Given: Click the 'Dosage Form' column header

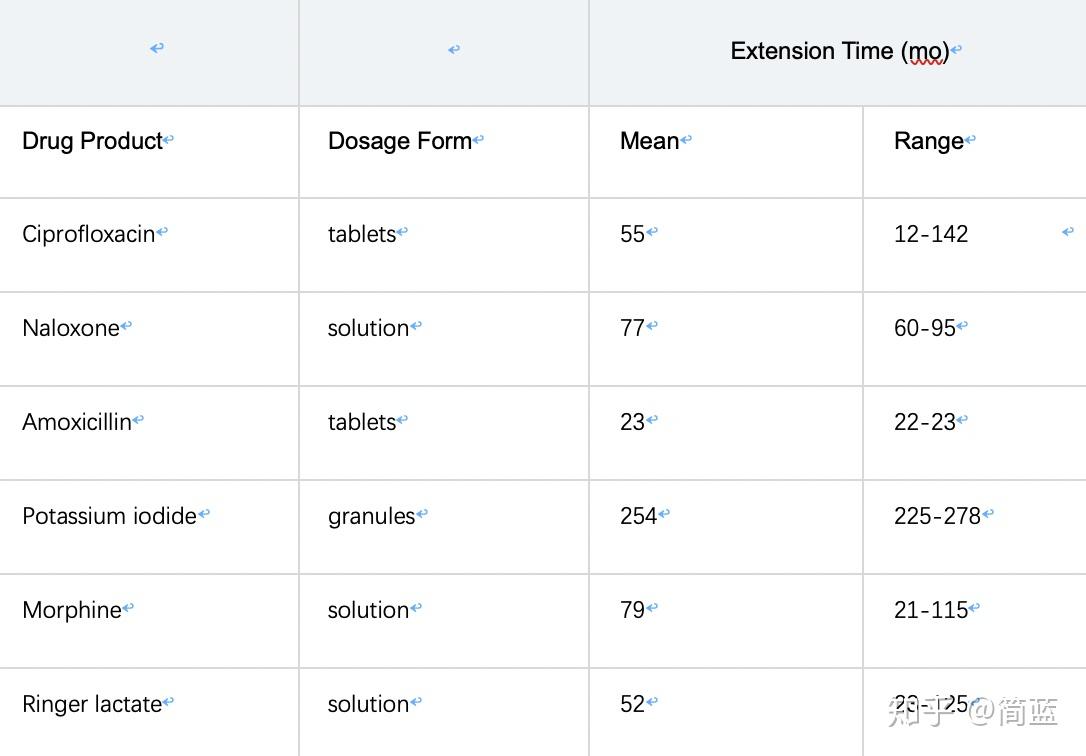Looking at the screenshot, I should click(399, 141).
